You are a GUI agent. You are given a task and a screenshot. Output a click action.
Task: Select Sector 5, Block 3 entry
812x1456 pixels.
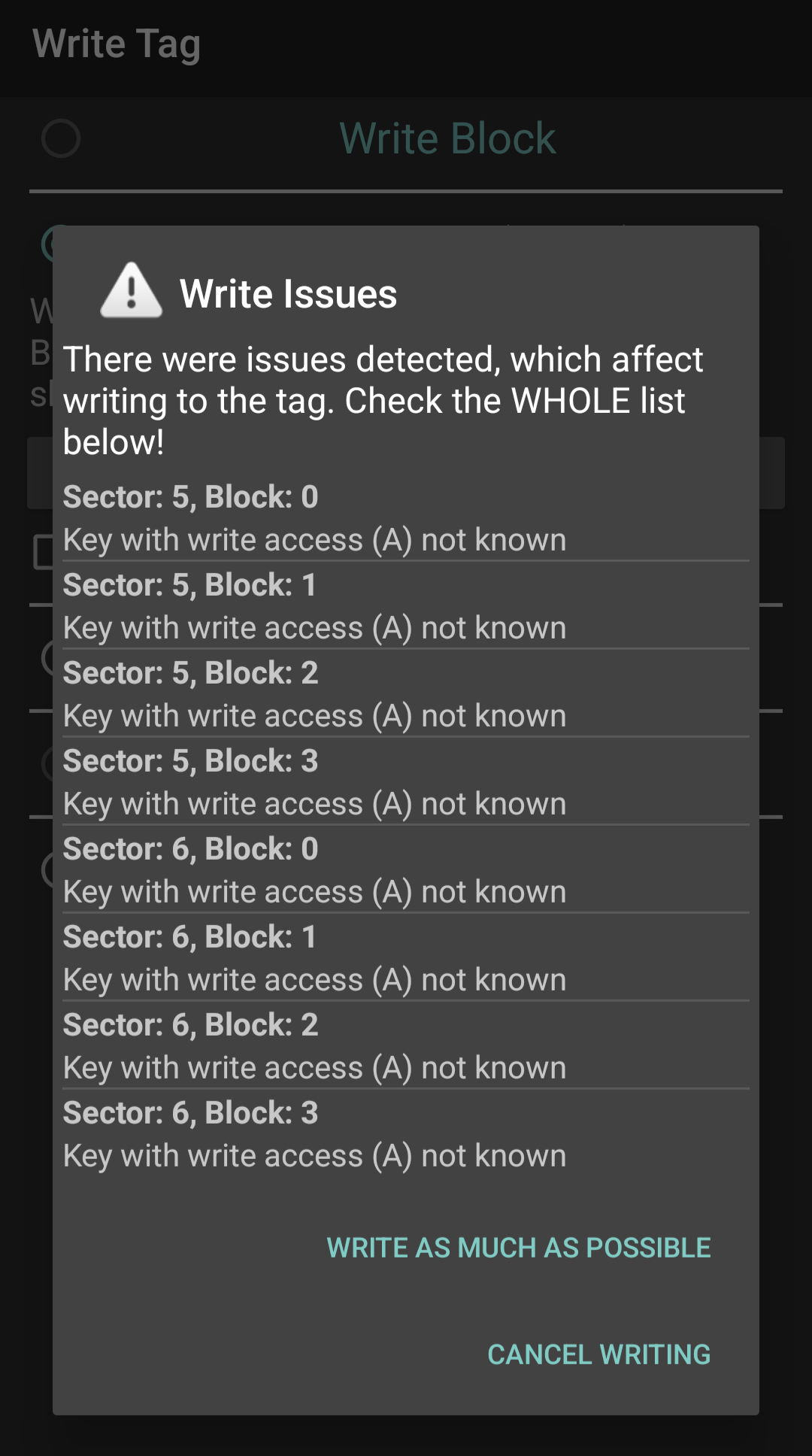pos(406,782)
